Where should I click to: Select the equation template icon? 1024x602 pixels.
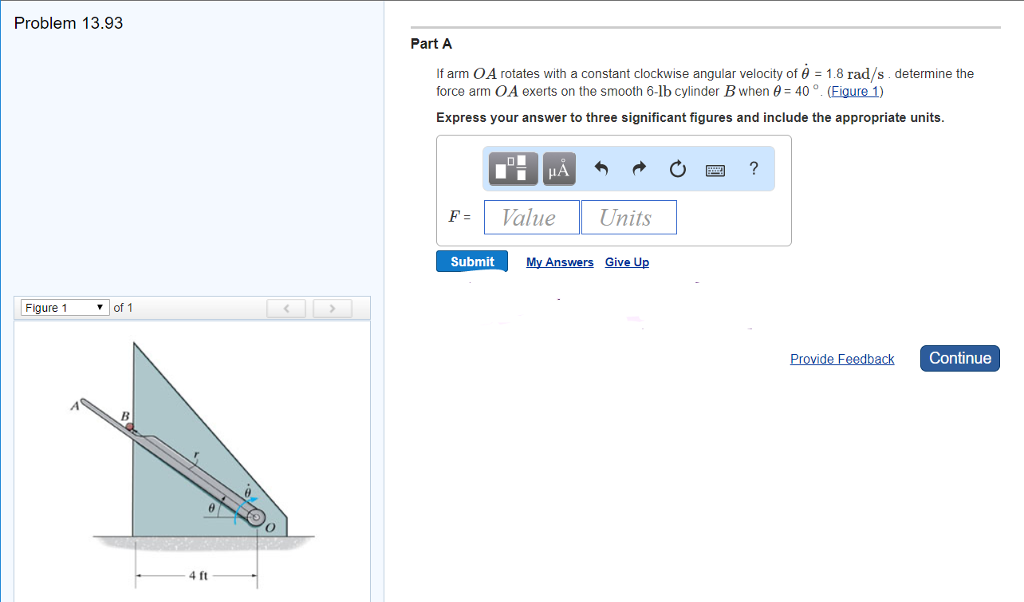pos(512,168)
